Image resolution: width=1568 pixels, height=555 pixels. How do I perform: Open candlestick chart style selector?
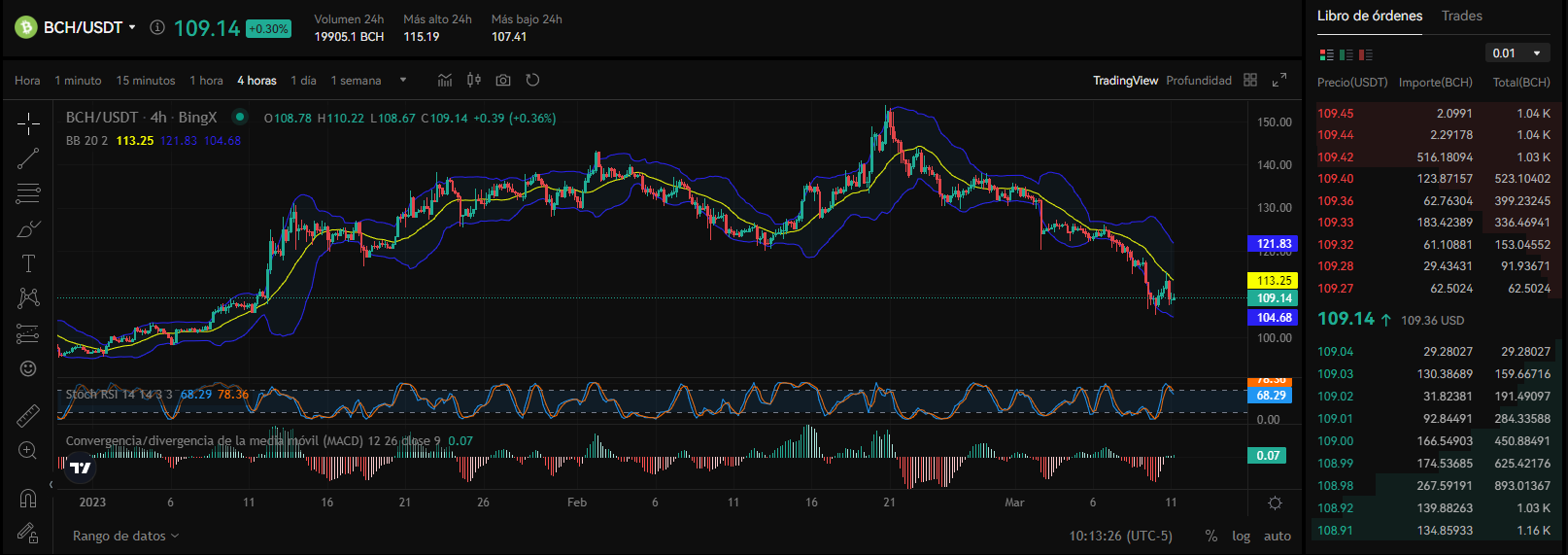tap(474, 81)
